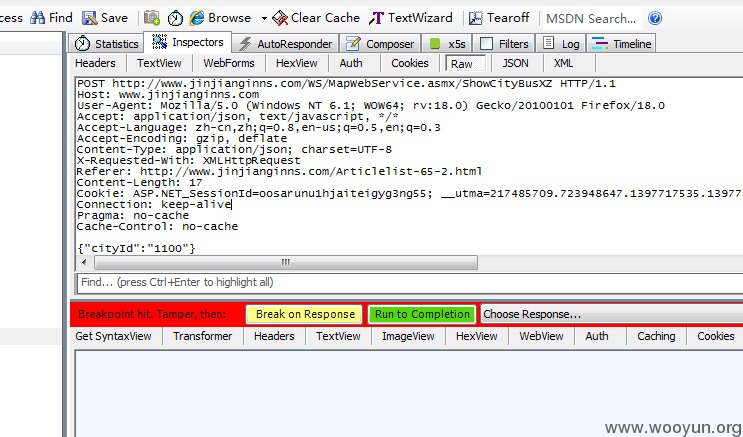Select the request Cookies tab
The width and height of the screenshot is (743, 437).
tap(410, 63)
